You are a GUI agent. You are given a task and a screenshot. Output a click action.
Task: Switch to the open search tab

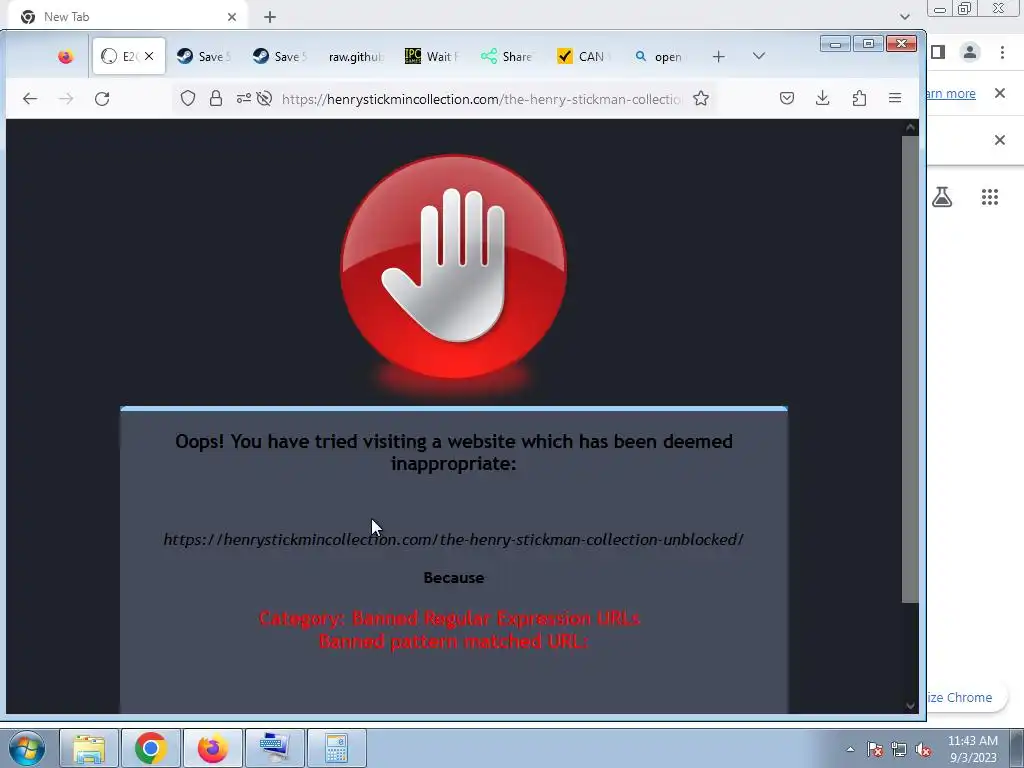tap(659, 57)
